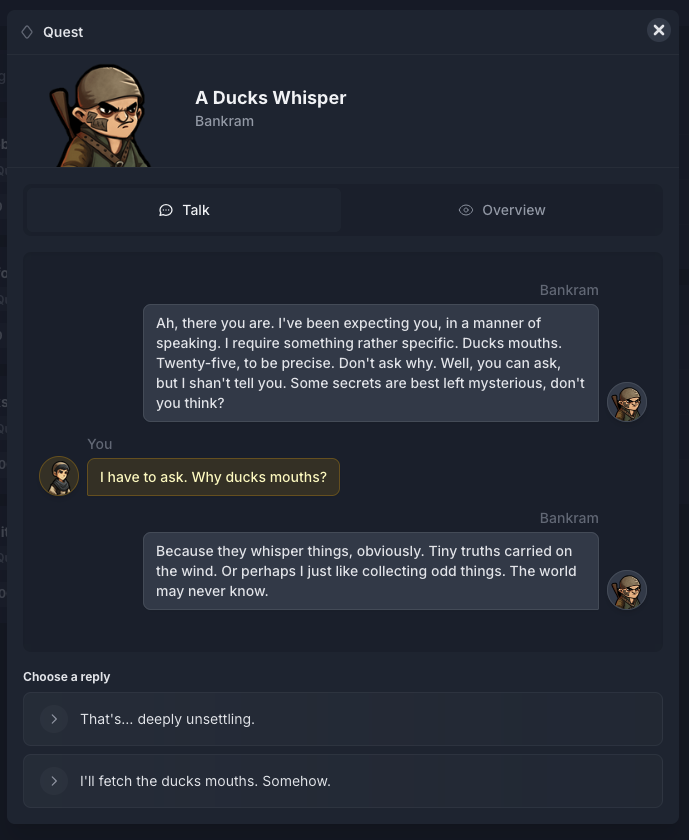Click the "Because they whisper things" message bubble

point(370,571)
